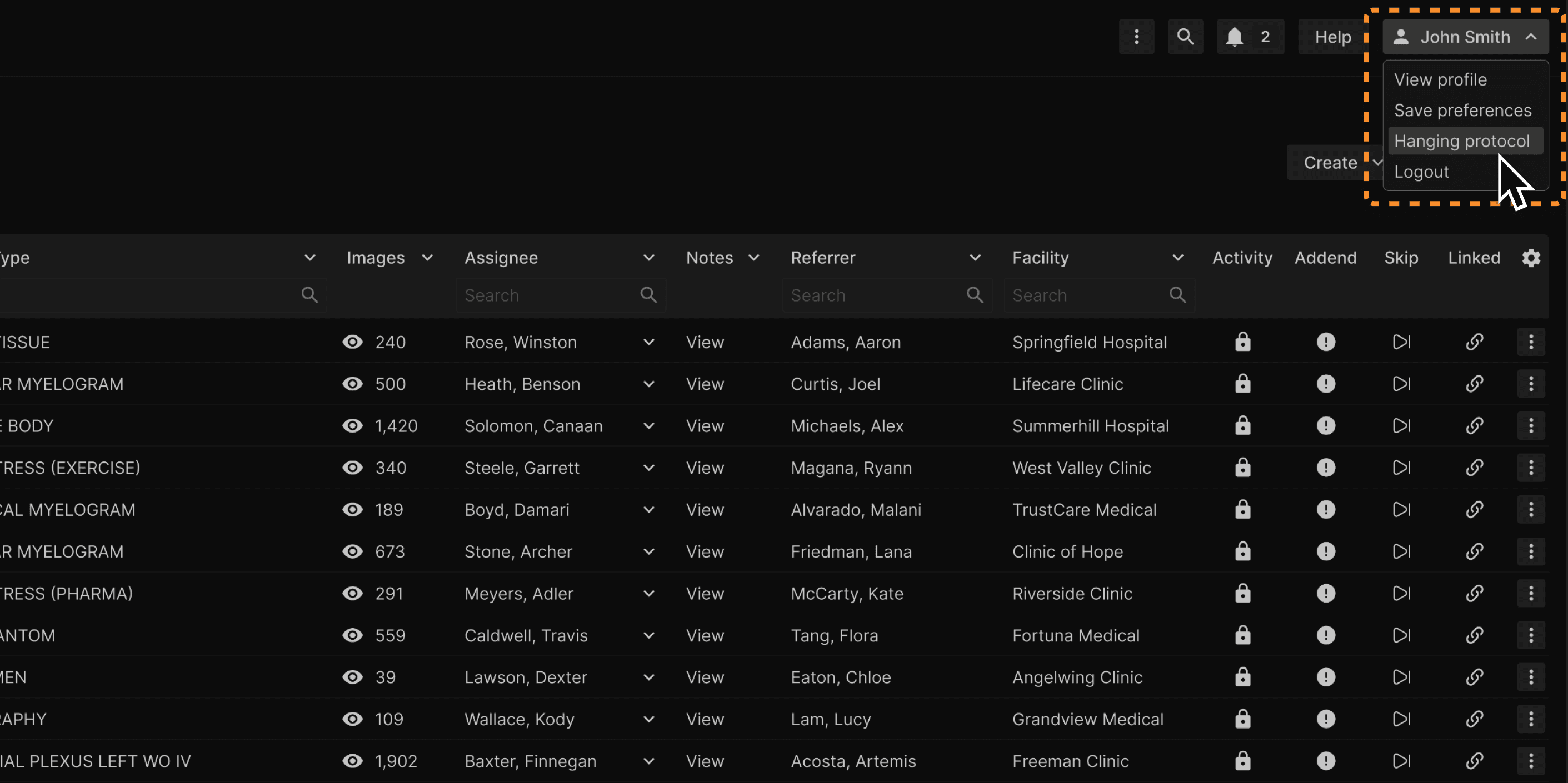
Task: Click View notes for Curtis, Joel row
Action: pos(705,384)
